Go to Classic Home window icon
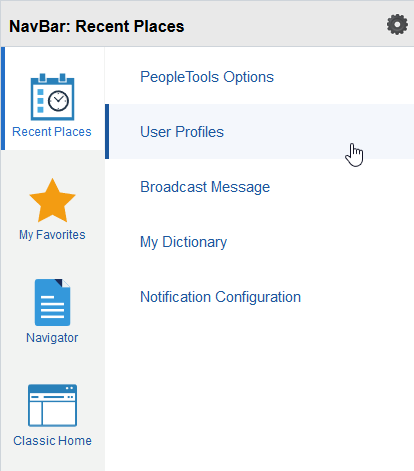The image size is (414, 471). click(52, 405)
